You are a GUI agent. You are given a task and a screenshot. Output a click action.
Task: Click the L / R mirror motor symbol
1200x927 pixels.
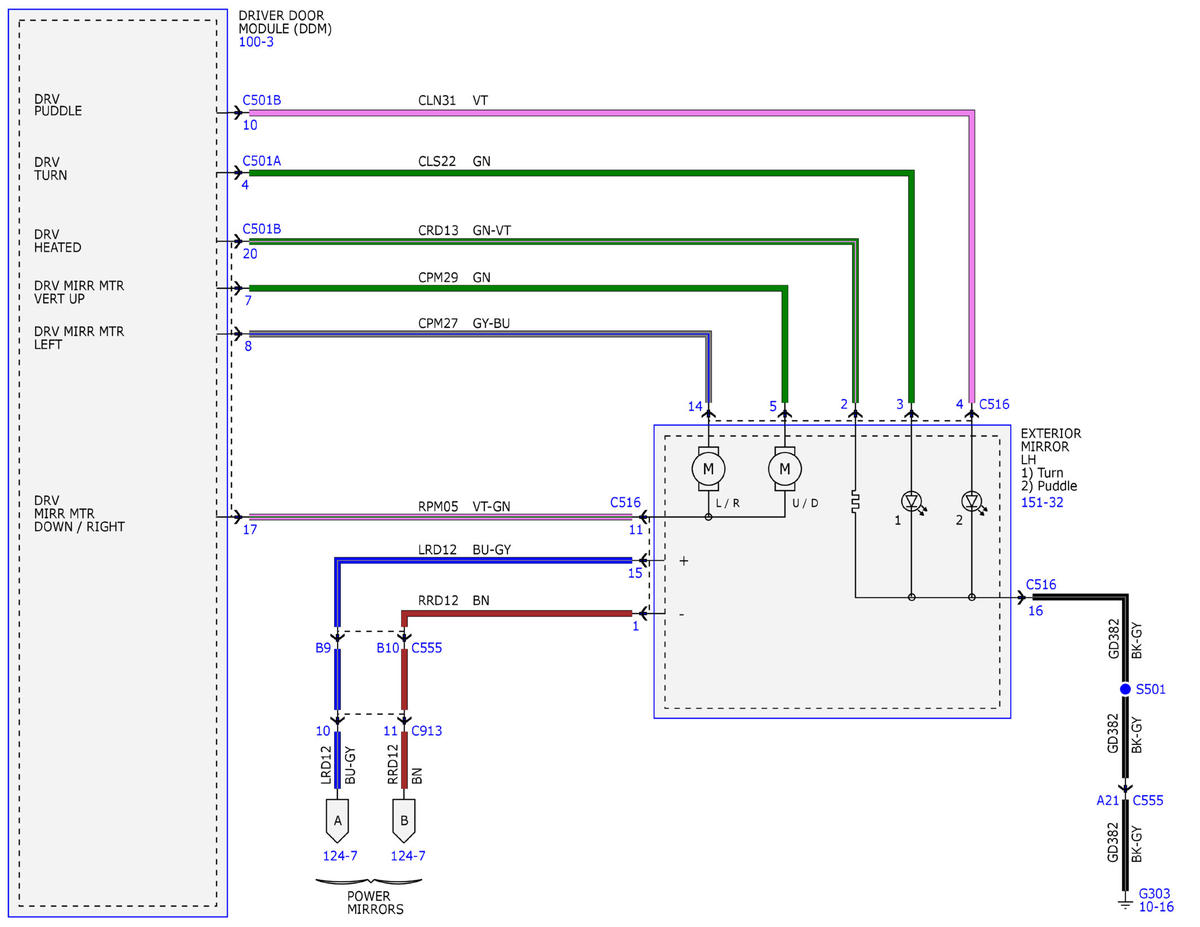[708, 468]
